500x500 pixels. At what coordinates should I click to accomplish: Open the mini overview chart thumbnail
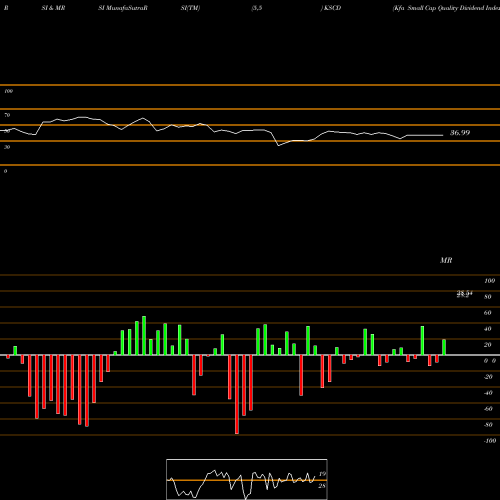point(247,479)
